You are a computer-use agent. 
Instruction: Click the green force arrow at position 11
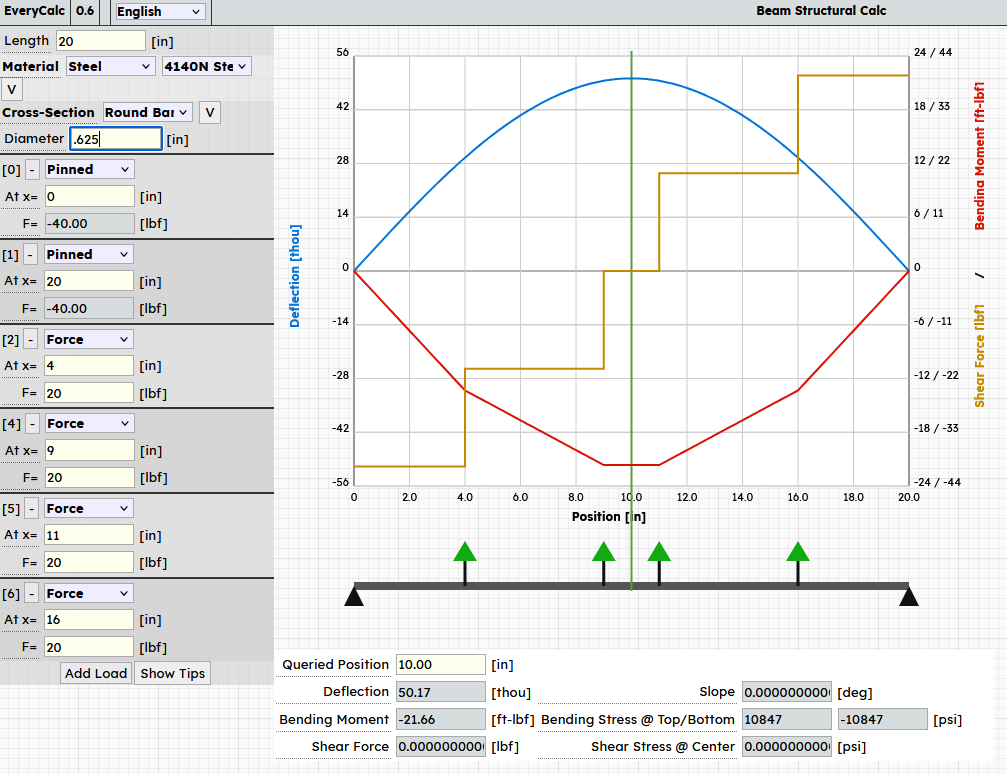659,553
